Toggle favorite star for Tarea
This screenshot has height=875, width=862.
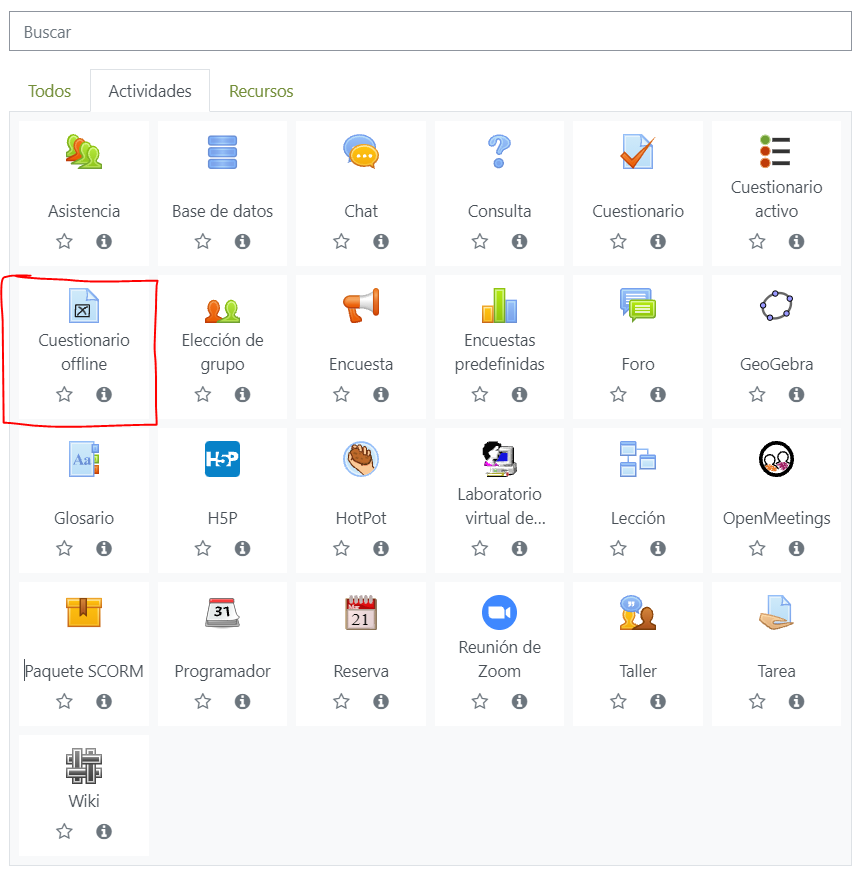757,701
